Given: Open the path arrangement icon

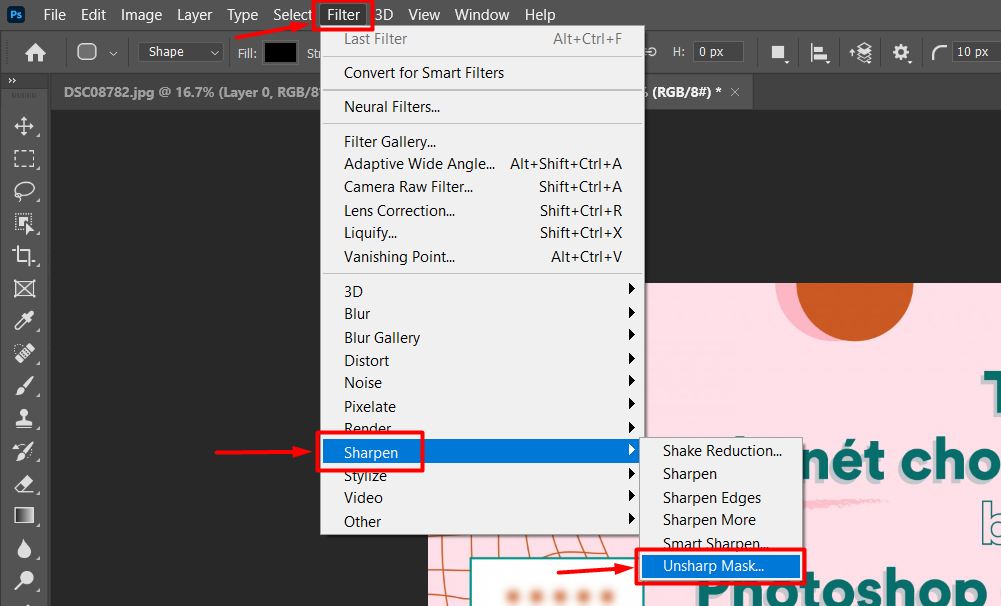Looking at the screenshot, I should coord(861,52).
